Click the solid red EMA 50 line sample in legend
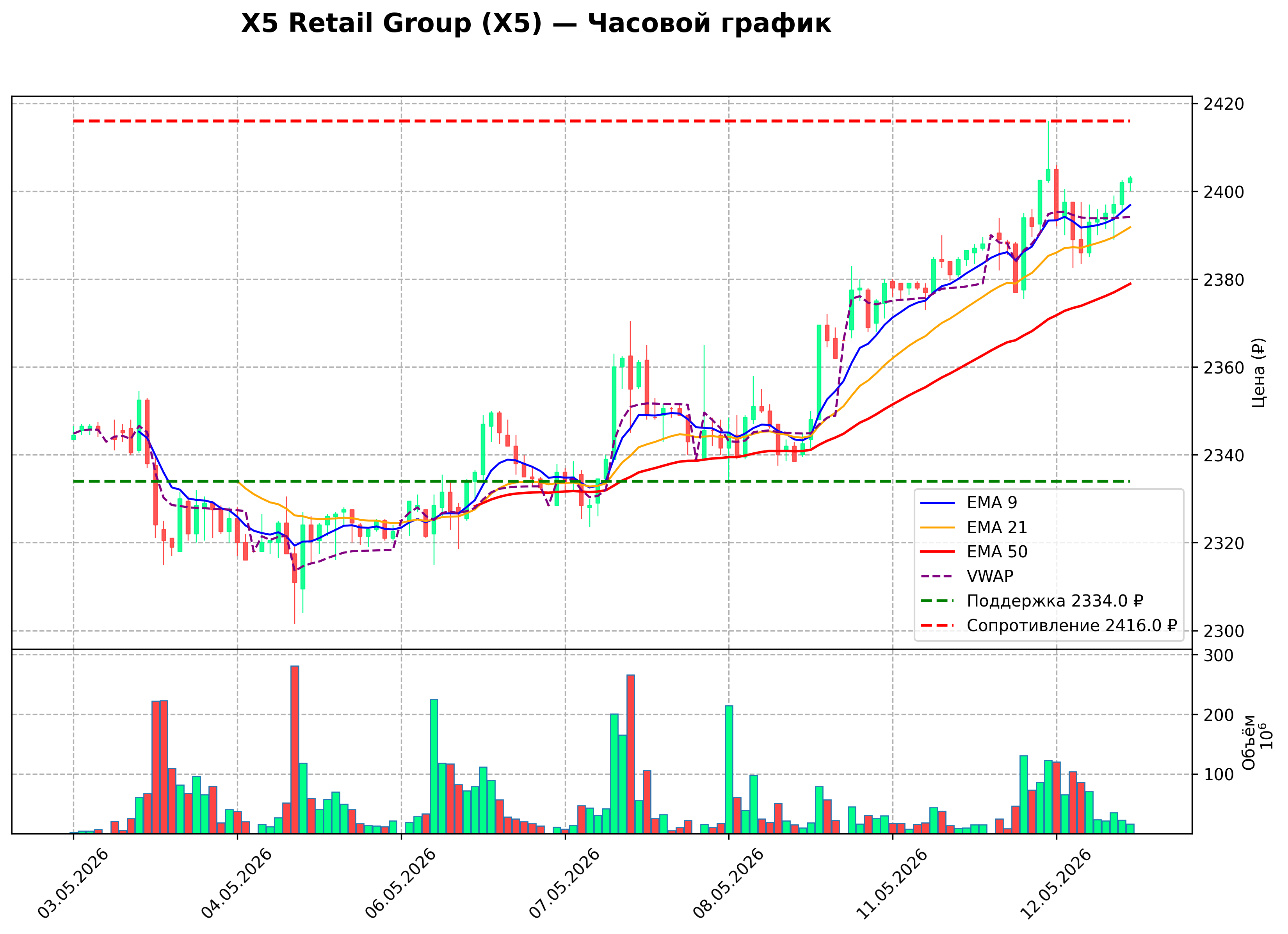 tap(938, 552)
